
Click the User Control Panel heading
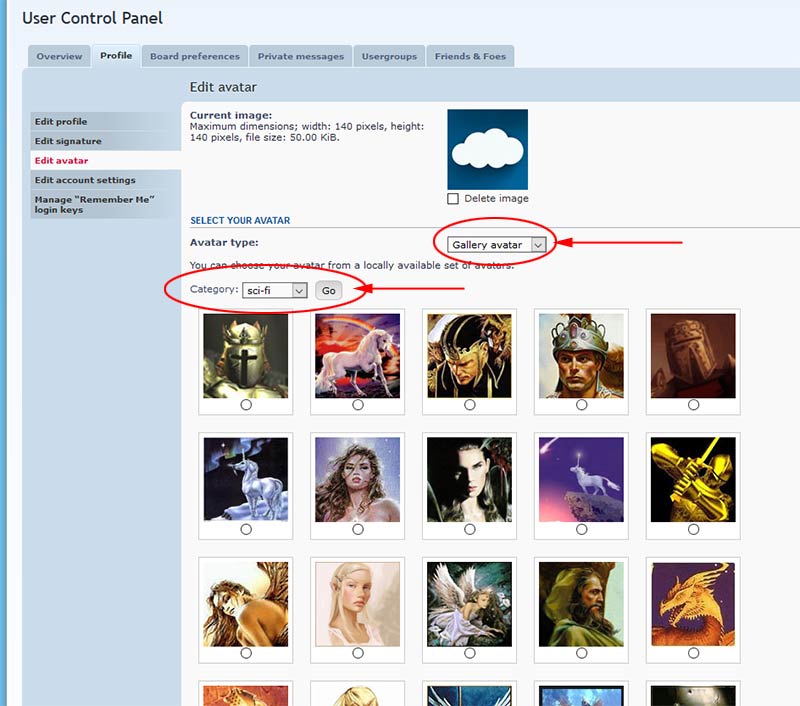pyautogui.click(x=92, y=18)
